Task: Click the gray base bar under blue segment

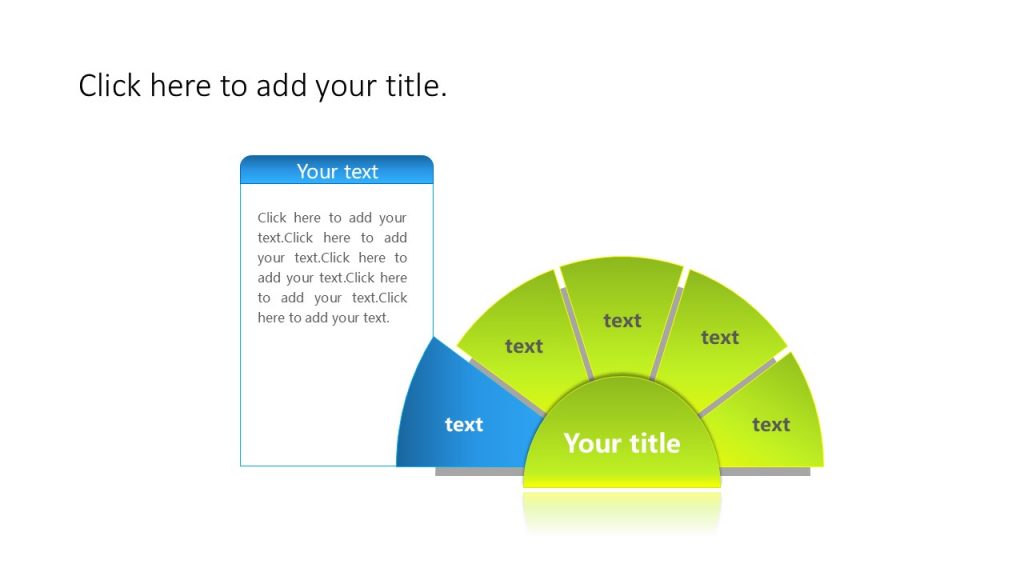Action: click(x=479, y=471)
